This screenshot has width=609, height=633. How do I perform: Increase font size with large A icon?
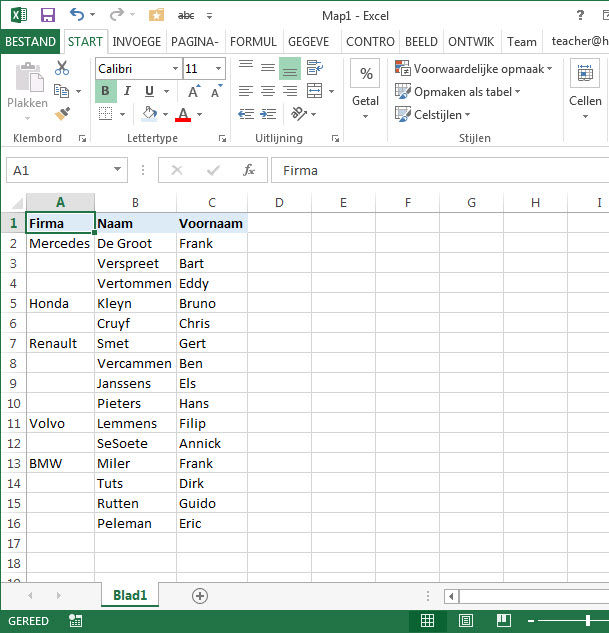coord(194,92)
